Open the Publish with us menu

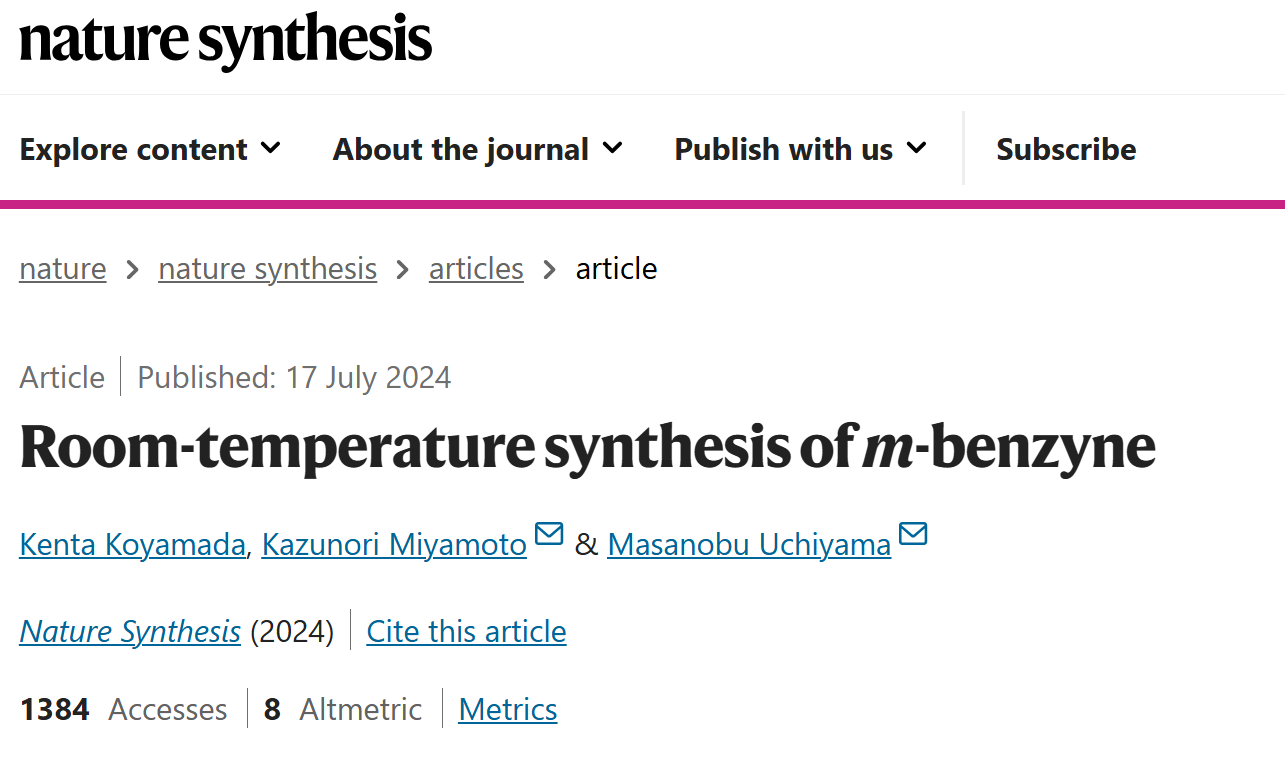point(801,149)
